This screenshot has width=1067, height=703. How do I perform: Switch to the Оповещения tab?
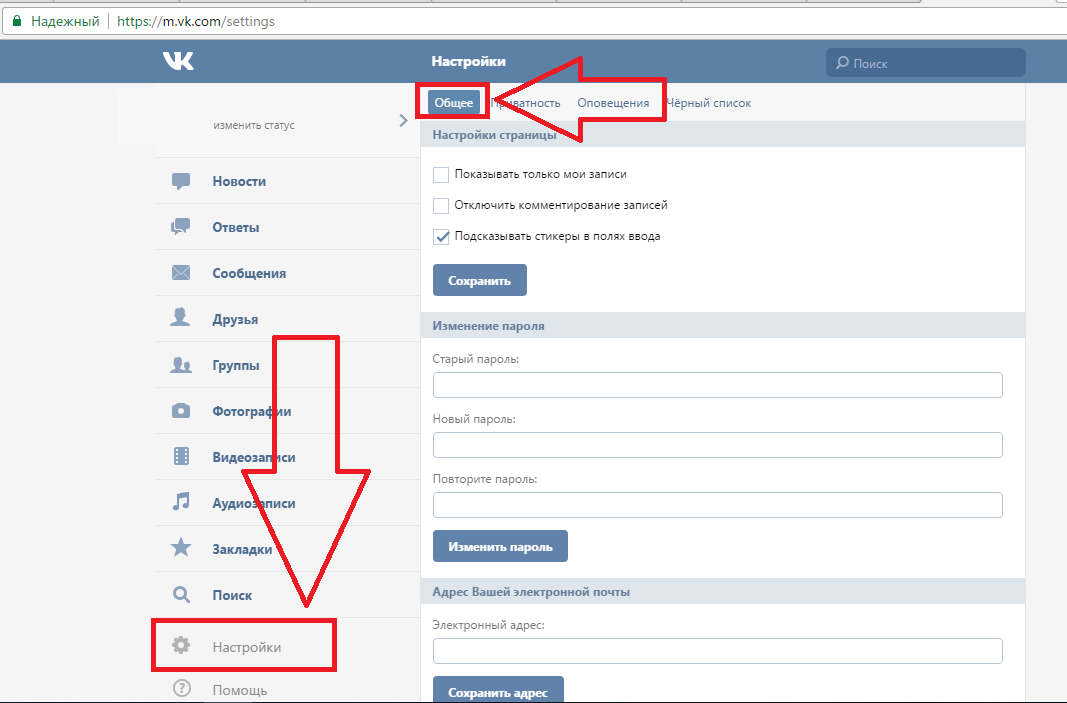[x=613, y=103]
